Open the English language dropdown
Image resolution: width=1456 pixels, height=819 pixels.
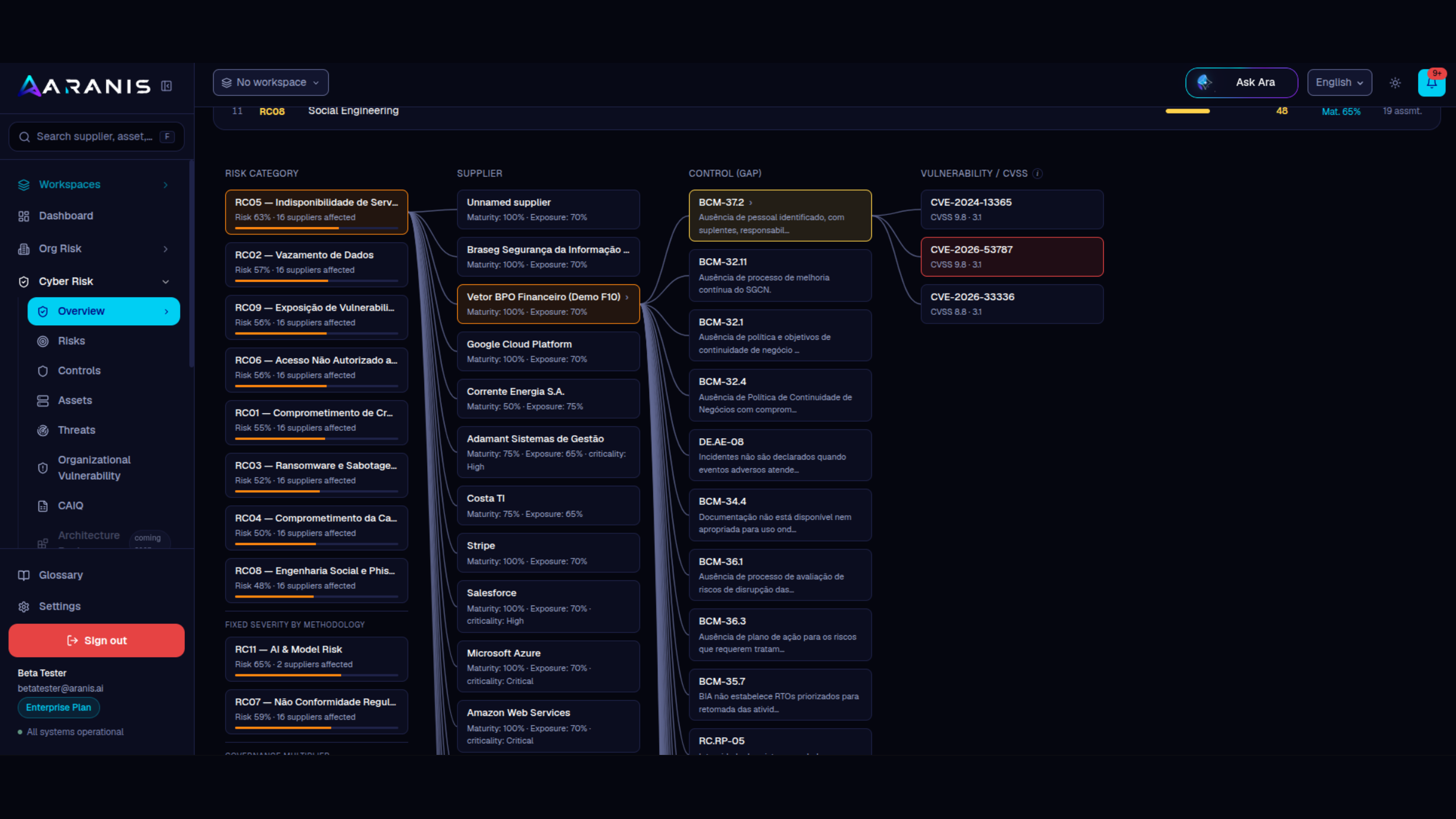pyautogui.click(x=1339, y=82)
